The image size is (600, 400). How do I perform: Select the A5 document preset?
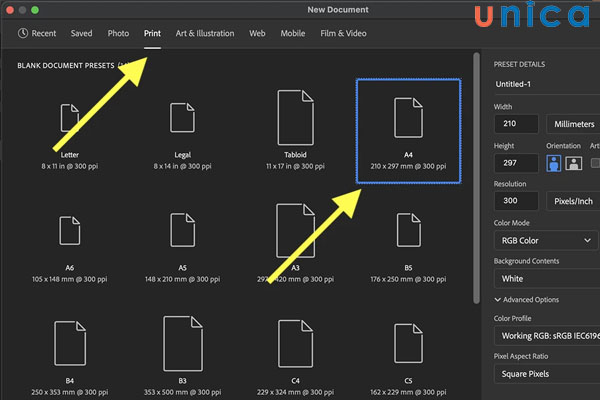[181, 230]
